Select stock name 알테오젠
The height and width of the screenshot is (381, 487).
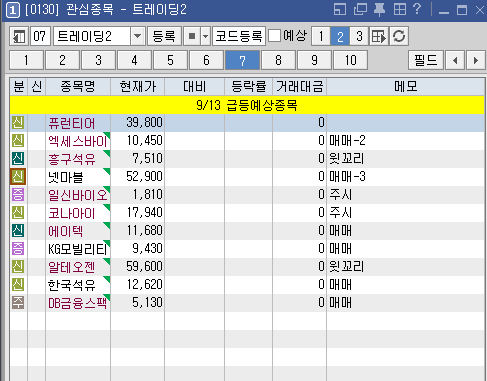coord(72,267)
